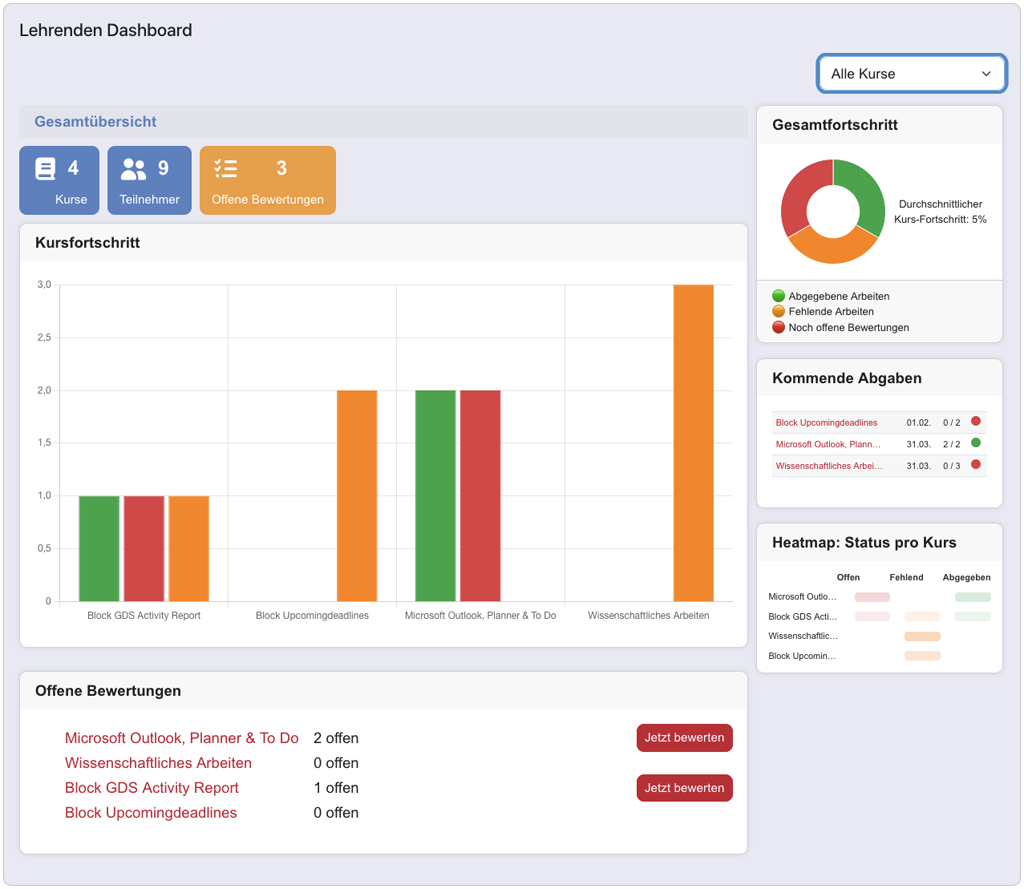Click the book icon on Kurse tile
1024x889 pixels.
pyautogui.click(x=45, y=169)
